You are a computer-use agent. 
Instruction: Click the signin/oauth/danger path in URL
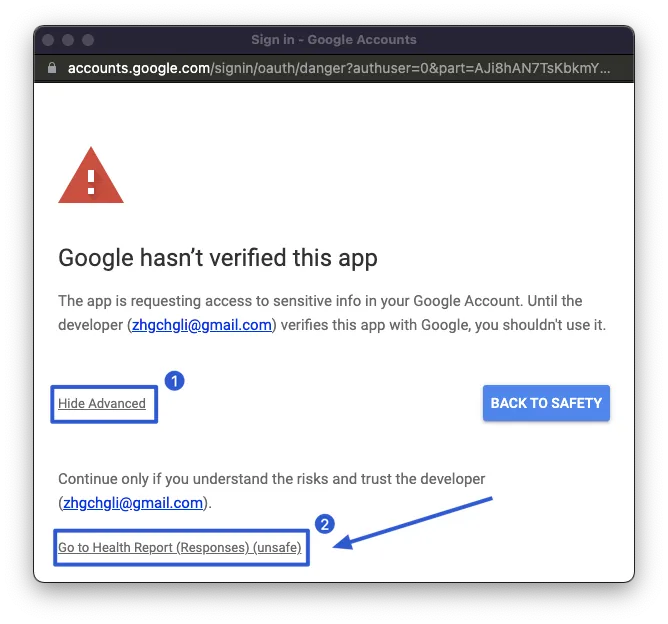click(x=260, y=69)
